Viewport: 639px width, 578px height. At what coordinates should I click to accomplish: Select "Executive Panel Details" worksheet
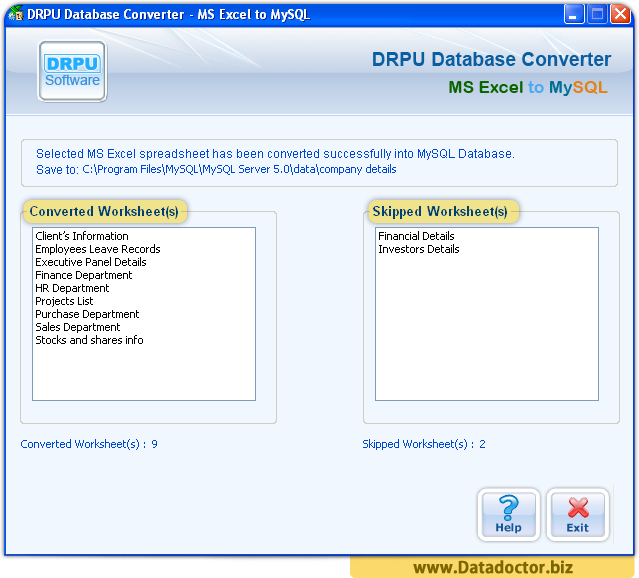(x=91, y=262)
